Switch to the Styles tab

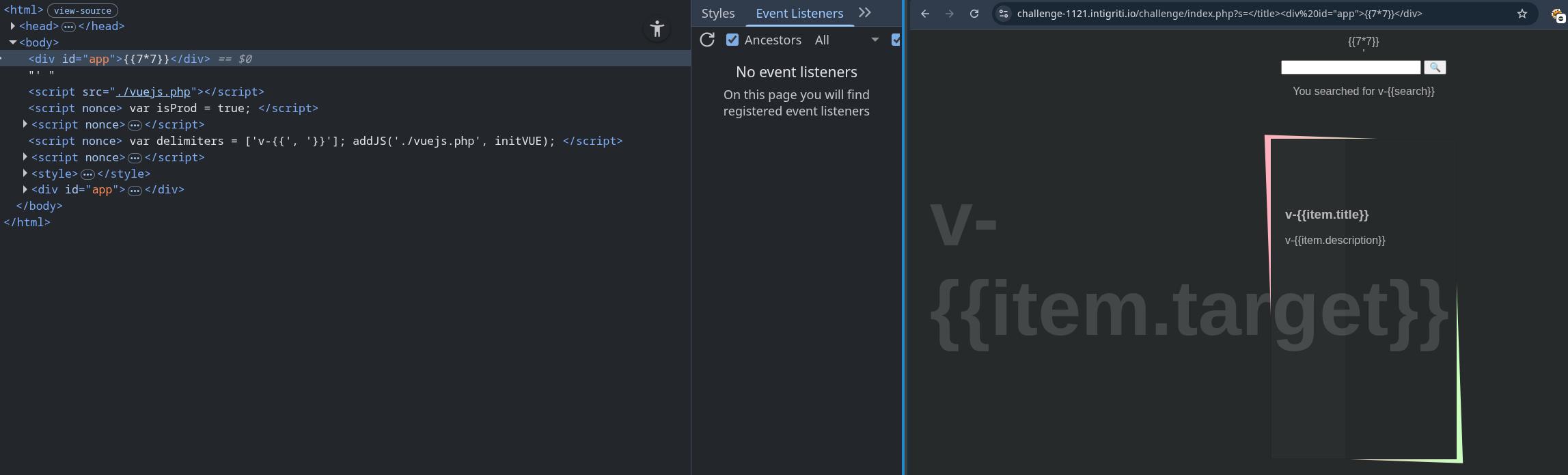(x=717, y=14)
